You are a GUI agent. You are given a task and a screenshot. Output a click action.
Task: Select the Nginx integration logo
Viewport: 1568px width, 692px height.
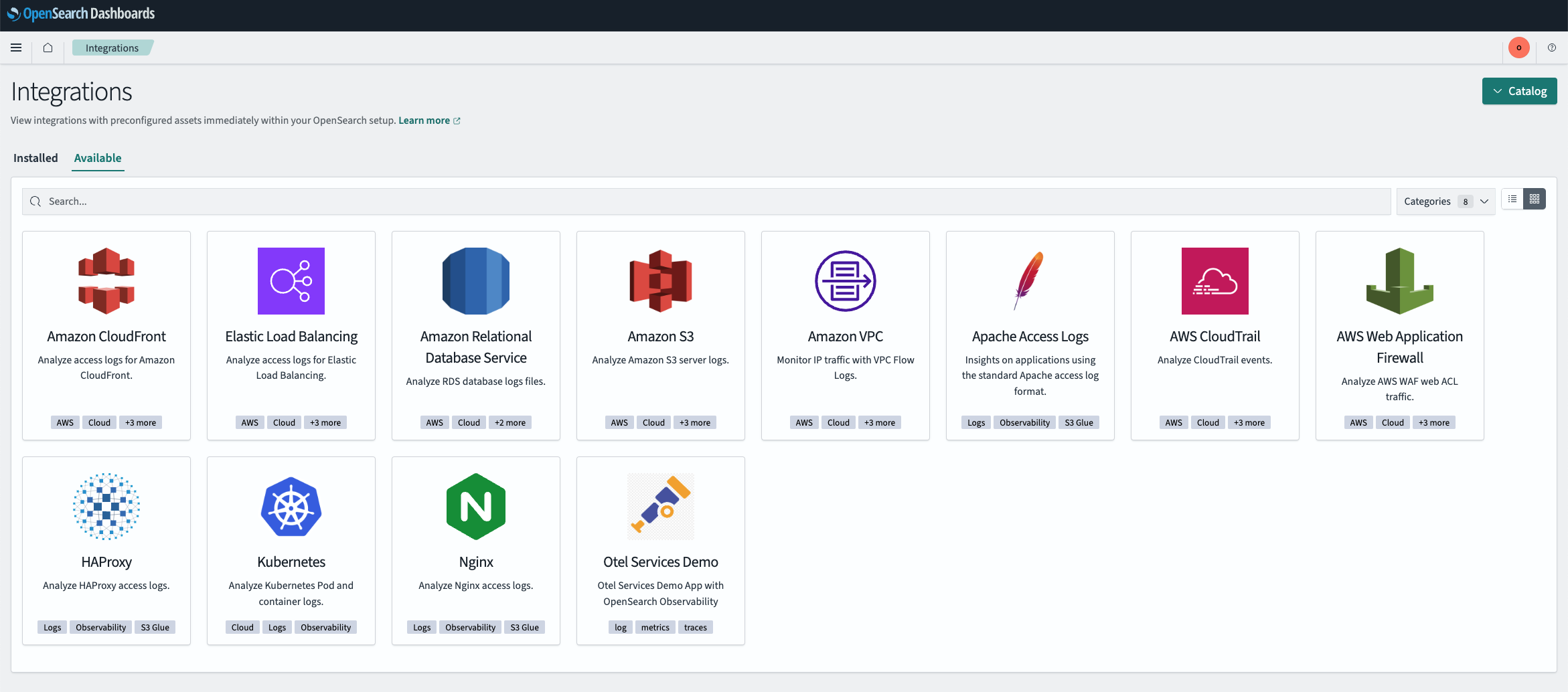click(x=475, y=507)
